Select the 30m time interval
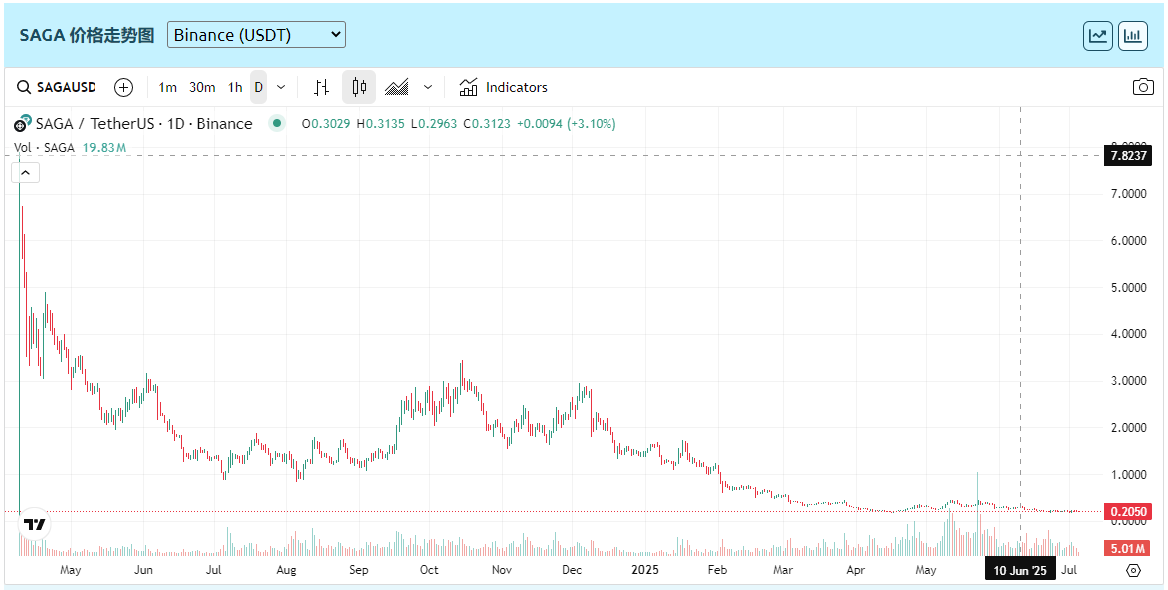The height and width of the screenshot is (590, 1168). click(x=202, y=87)
